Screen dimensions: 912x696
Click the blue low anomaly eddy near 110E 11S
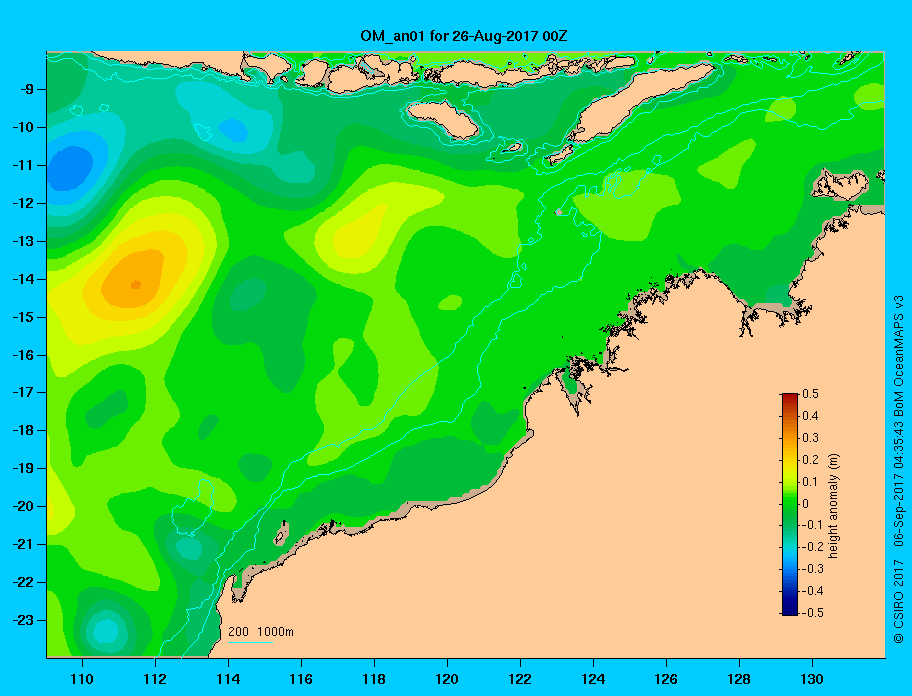pos(70,168)
